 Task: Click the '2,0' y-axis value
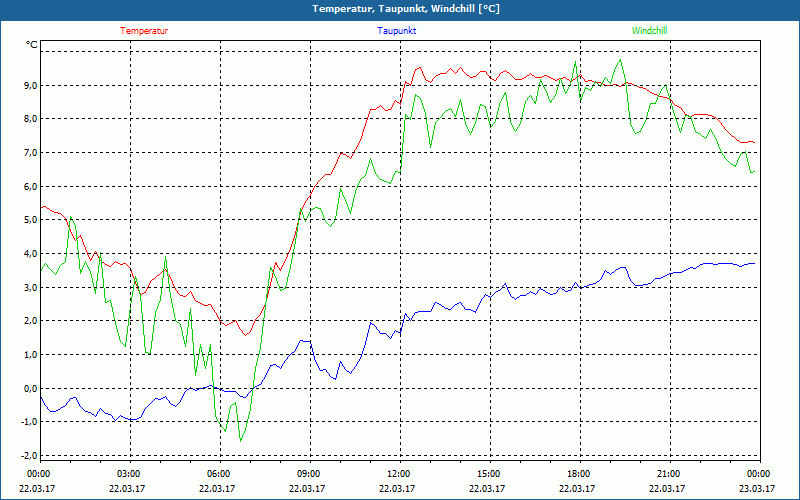(32, 321)
